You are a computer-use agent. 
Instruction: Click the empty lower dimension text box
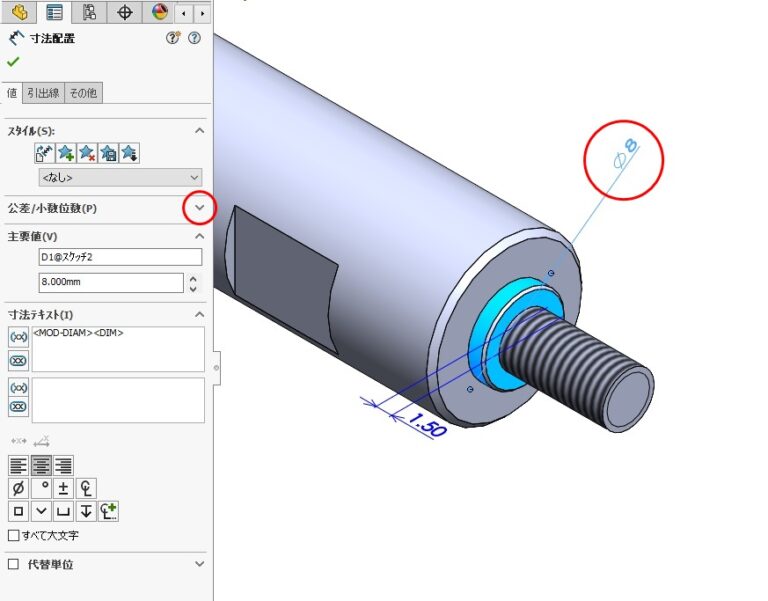coord(118,400)
